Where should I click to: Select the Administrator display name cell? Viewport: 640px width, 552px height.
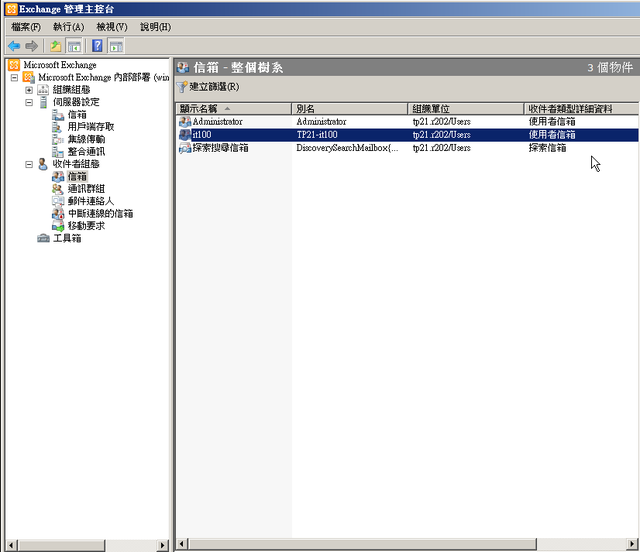coord(218,122)
